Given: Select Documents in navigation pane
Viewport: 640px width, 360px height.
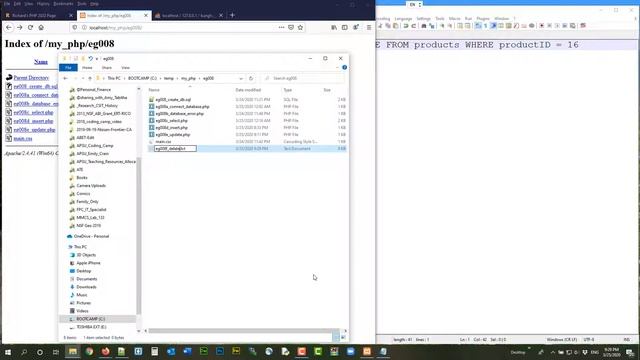Looking at the screenshot, I should click(x=87, y=279).
